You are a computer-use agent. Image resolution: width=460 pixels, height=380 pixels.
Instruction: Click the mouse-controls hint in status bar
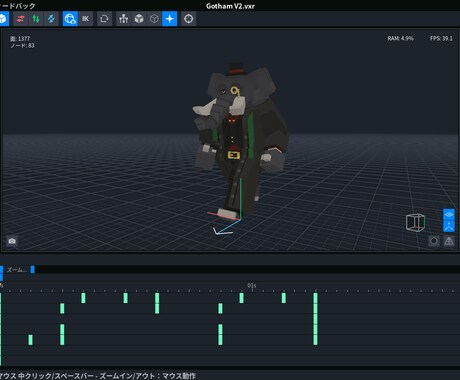click(98, 376)
